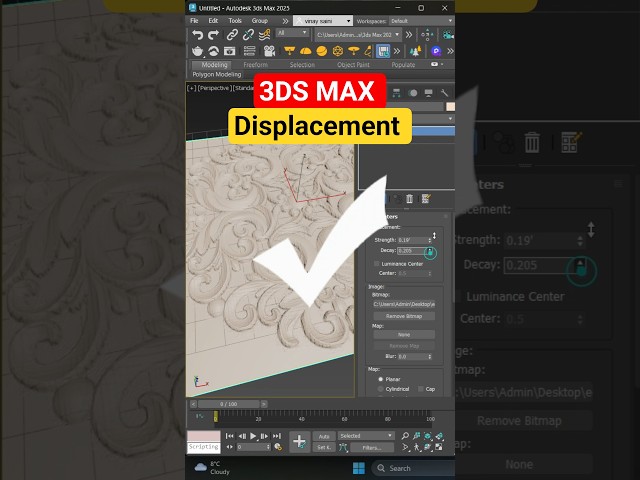Open the Rendered Frame Window icon
The width and height of the screenshot is (640, 480).
pos(229,51)
